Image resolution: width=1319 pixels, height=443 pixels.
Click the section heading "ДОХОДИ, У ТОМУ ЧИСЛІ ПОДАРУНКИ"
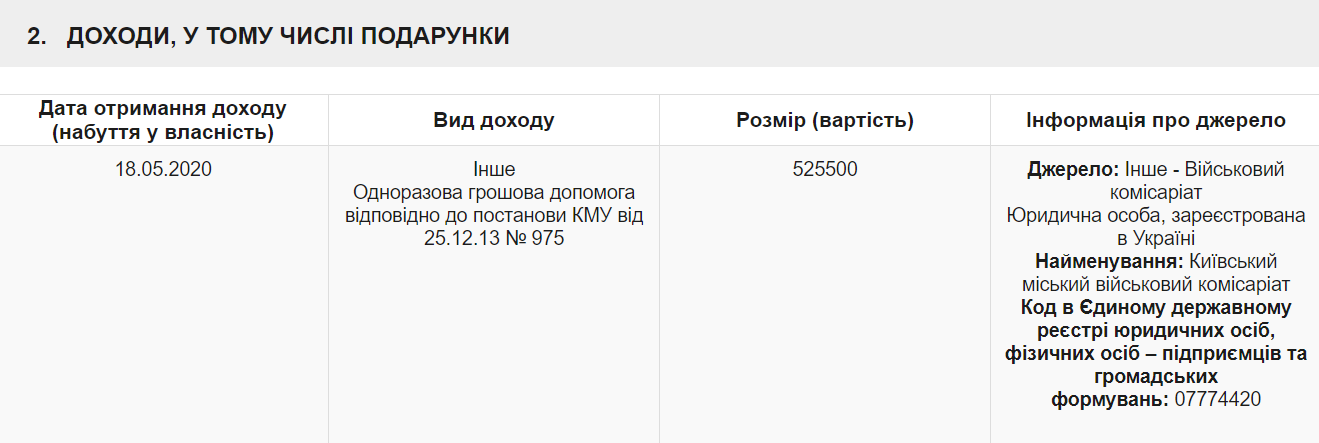[288, 36]
